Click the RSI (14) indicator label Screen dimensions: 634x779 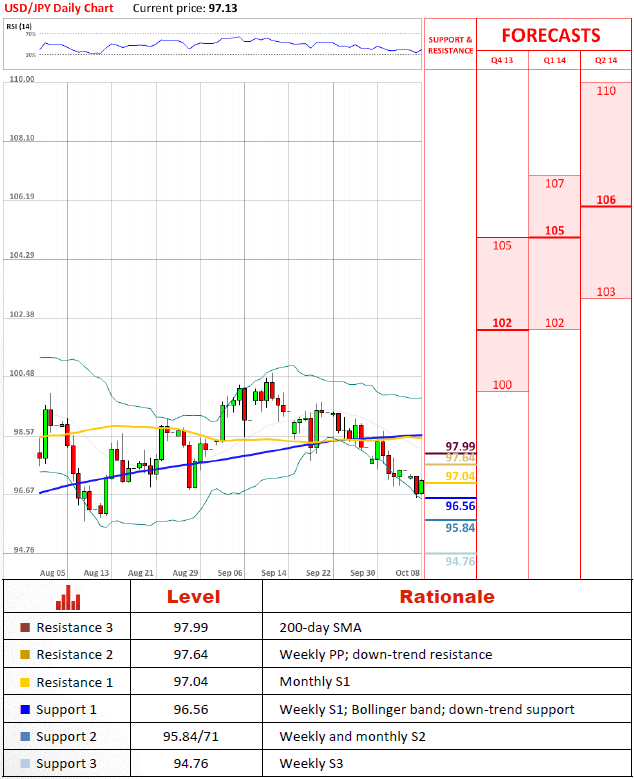coord(19,26)
